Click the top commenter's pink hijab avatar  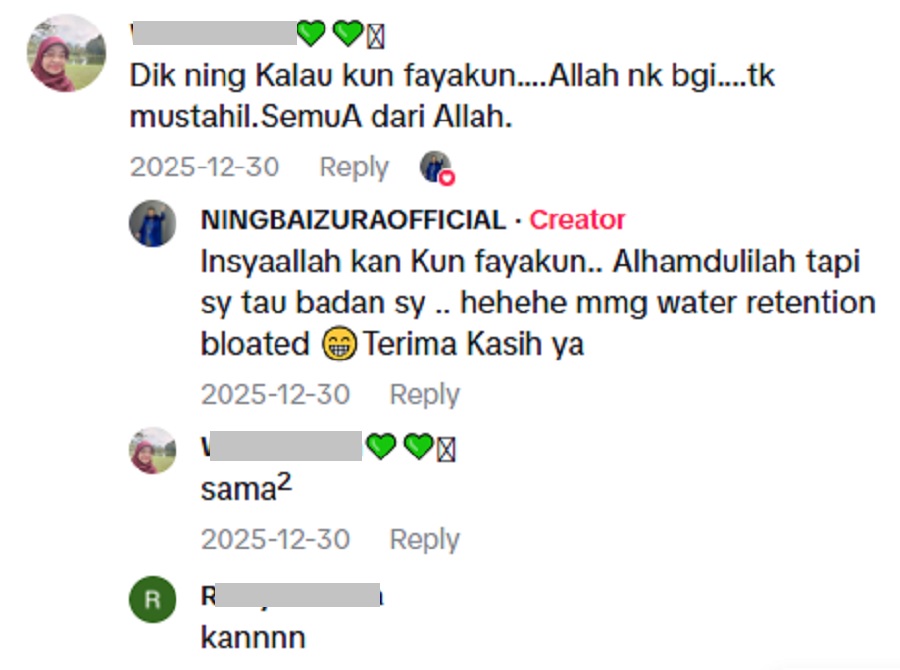click(x=66, y=53)
